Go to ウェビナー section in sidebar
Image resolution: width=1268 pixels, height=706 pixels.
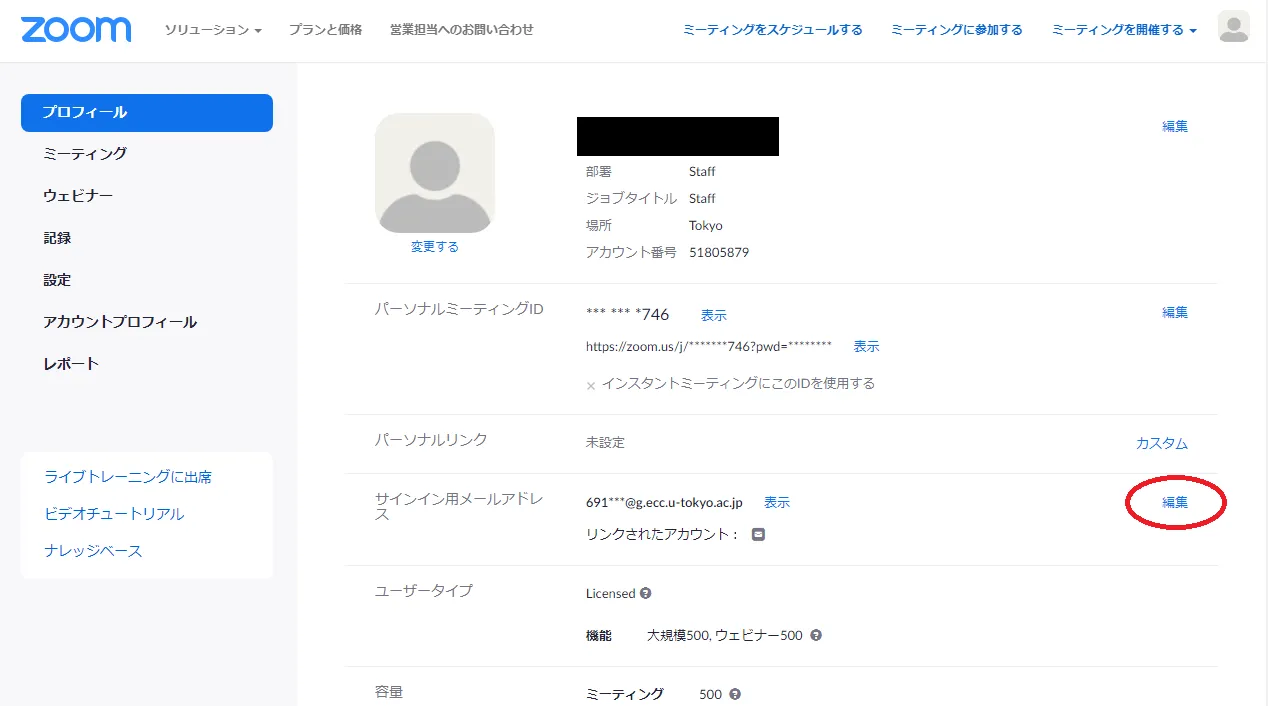pyautogui.click(x=78, y=196)
